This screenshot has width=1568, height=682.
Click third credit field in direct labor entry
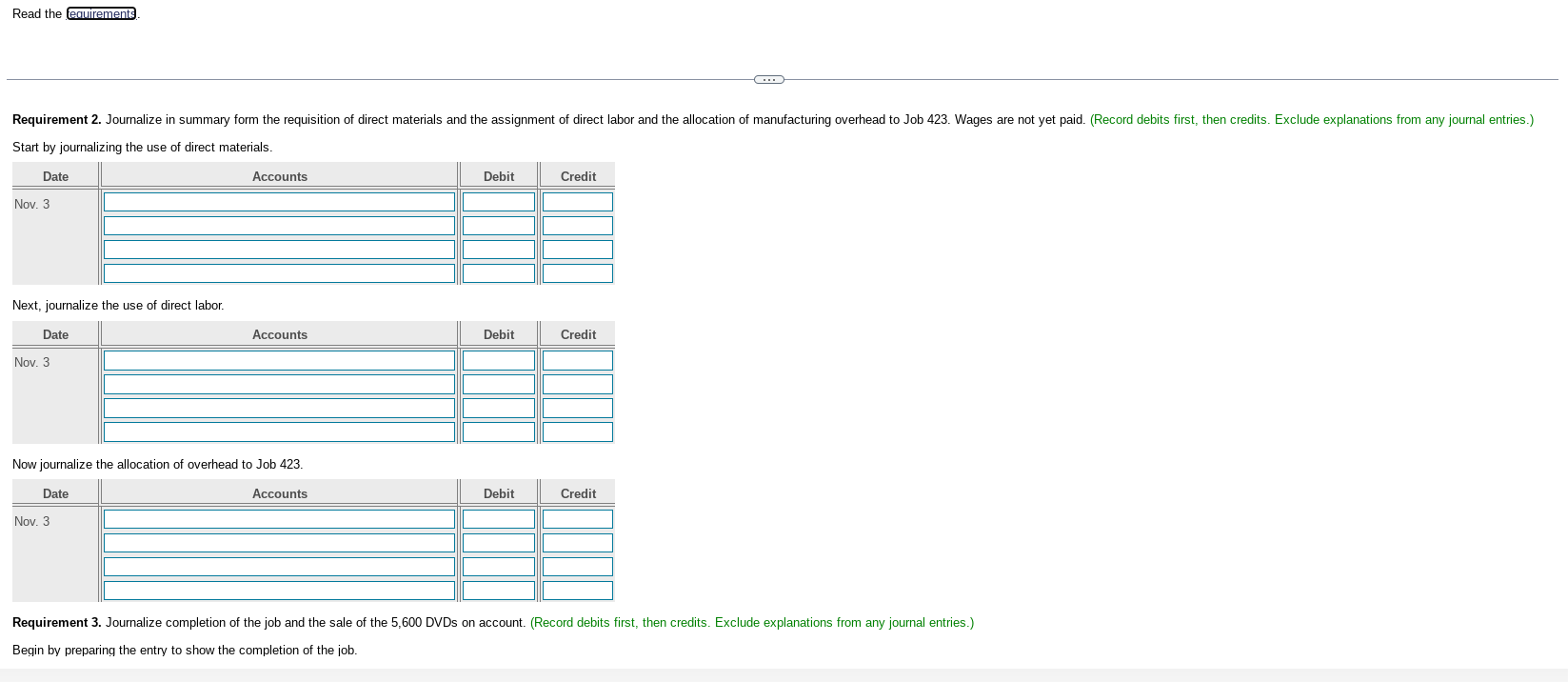[x=578, y=408]
